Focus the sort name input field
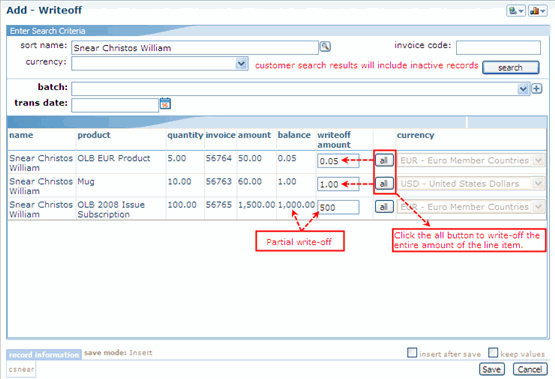The width and height of the screenshot is (555, 379). [195, 48]
